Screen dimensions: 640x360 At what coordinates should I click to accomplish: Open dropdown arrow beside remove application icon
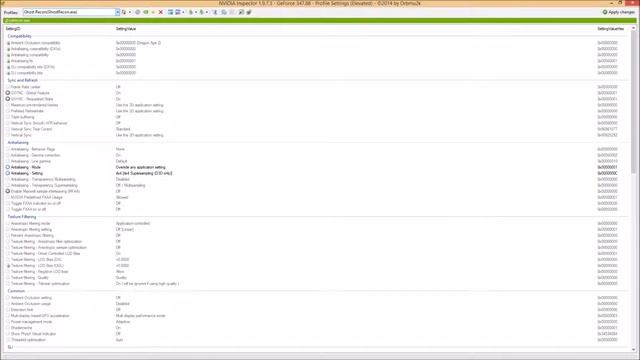(x=183, y=12)
